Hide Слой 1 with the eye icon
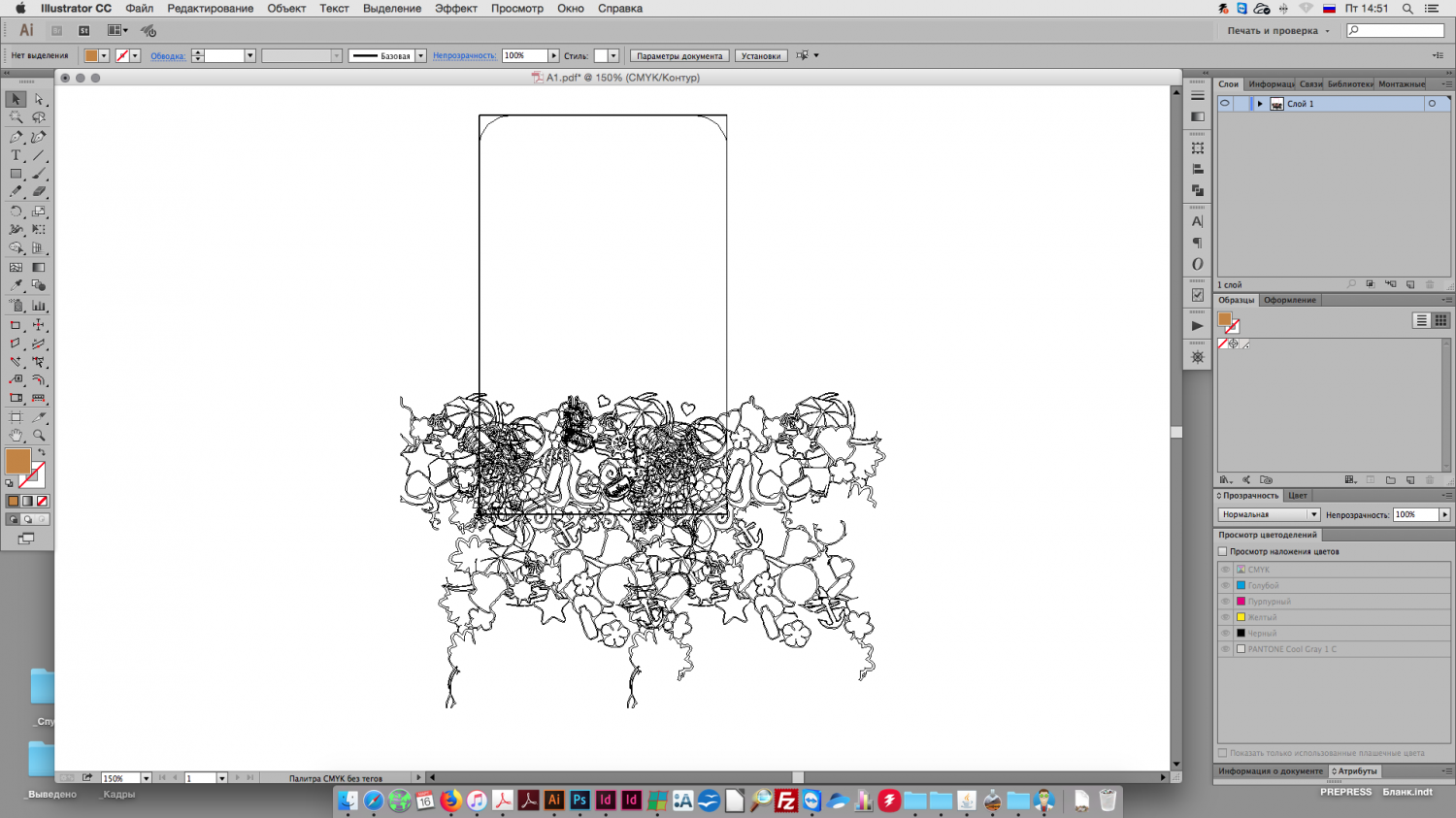The width and height of the screenshot is (1456, 818). coord(1225,104)
